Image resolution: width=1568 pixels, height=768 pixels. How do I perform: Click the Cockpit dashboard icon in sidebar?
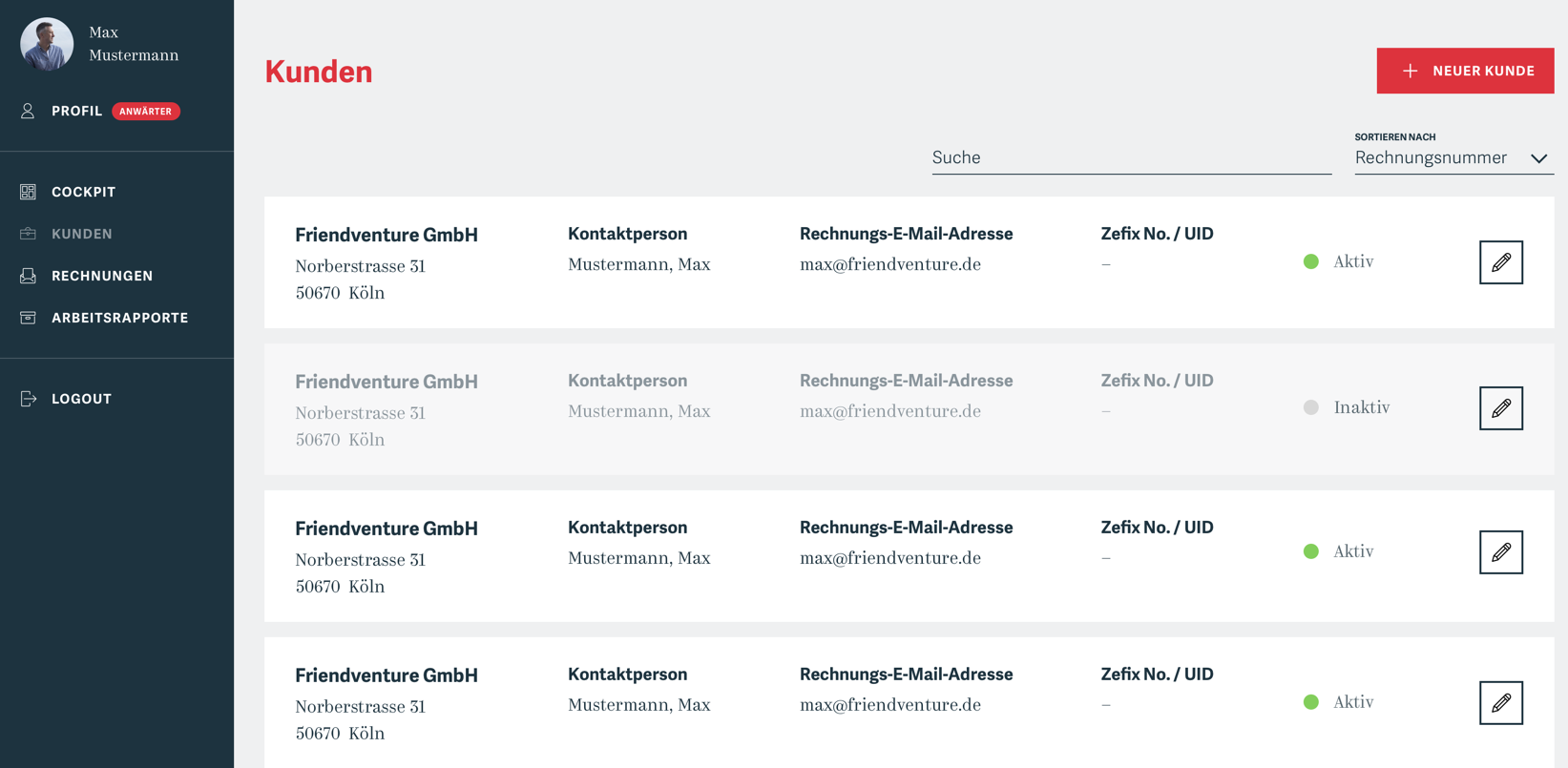[28, 192]
